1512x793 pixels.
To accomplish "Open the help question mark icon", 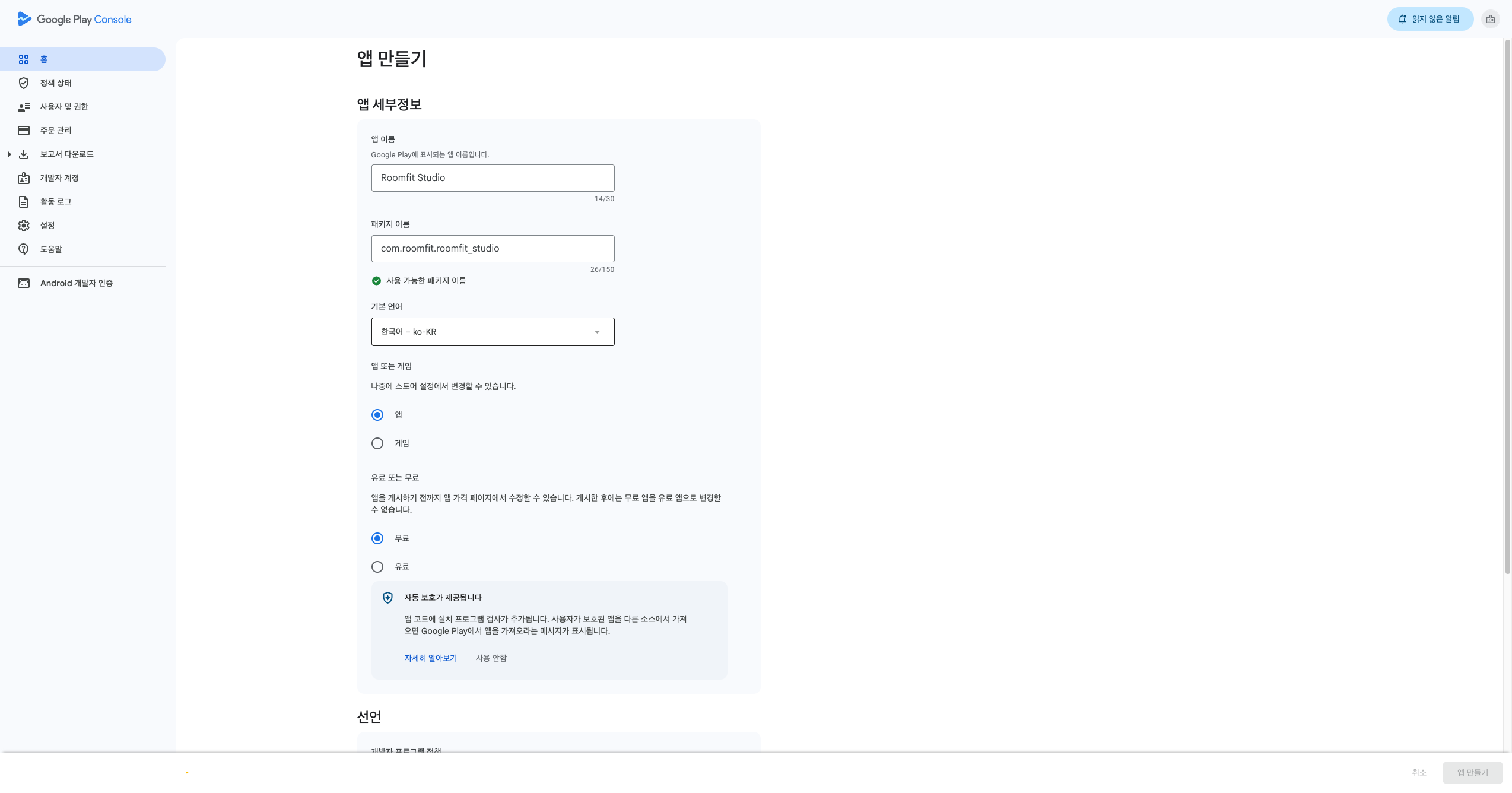I will (24, 249).
